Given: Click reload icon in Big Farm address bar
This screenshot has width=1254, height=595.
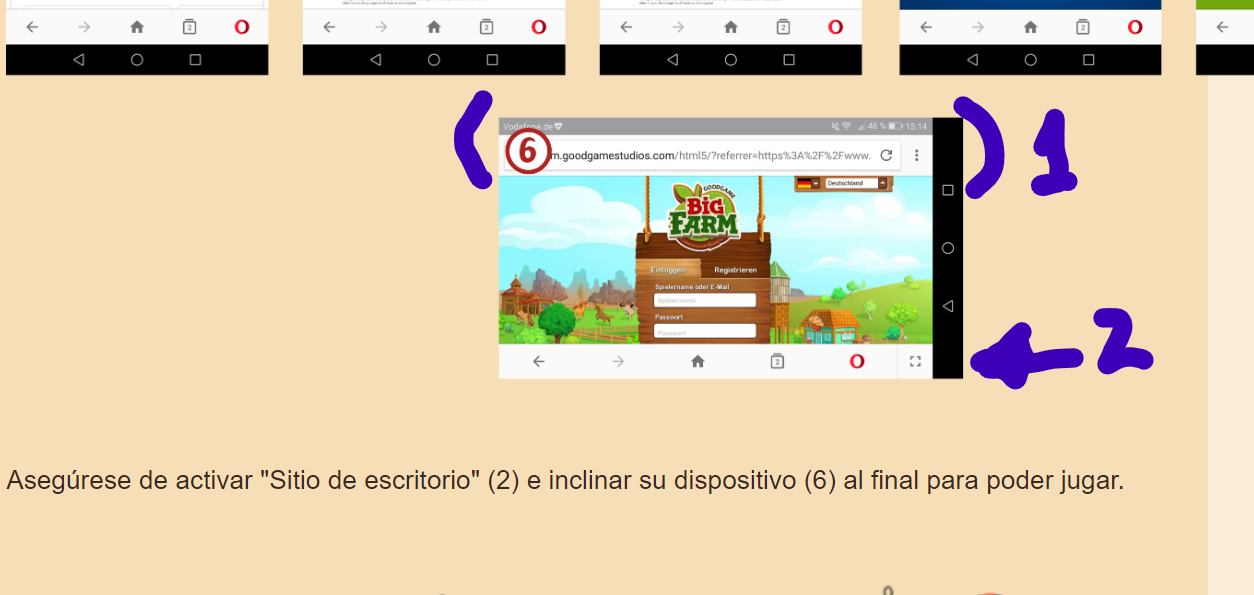Looking at the screenshot, I should coord(886,156).
